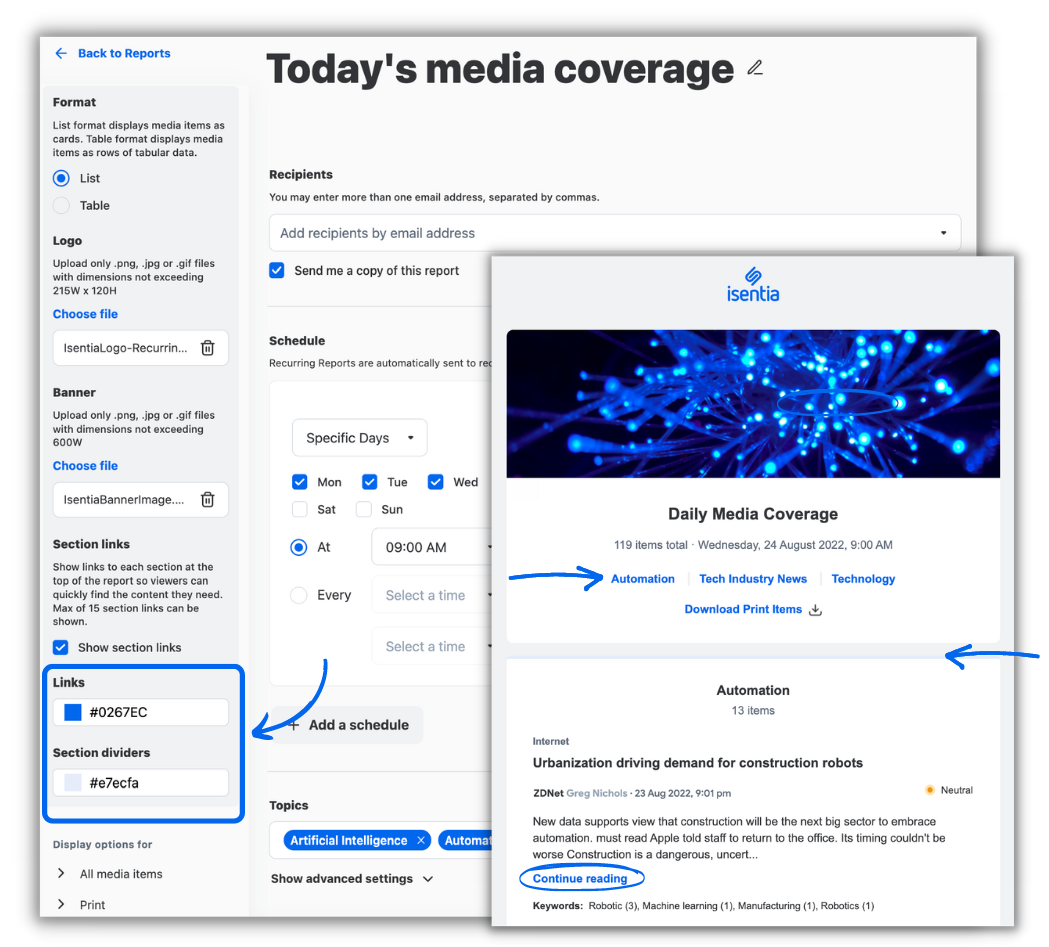The width and height of the screenshot is (1049, 947).
Task: Select the List format radio button
Action: pyautogui.click(x=61, y=178)
